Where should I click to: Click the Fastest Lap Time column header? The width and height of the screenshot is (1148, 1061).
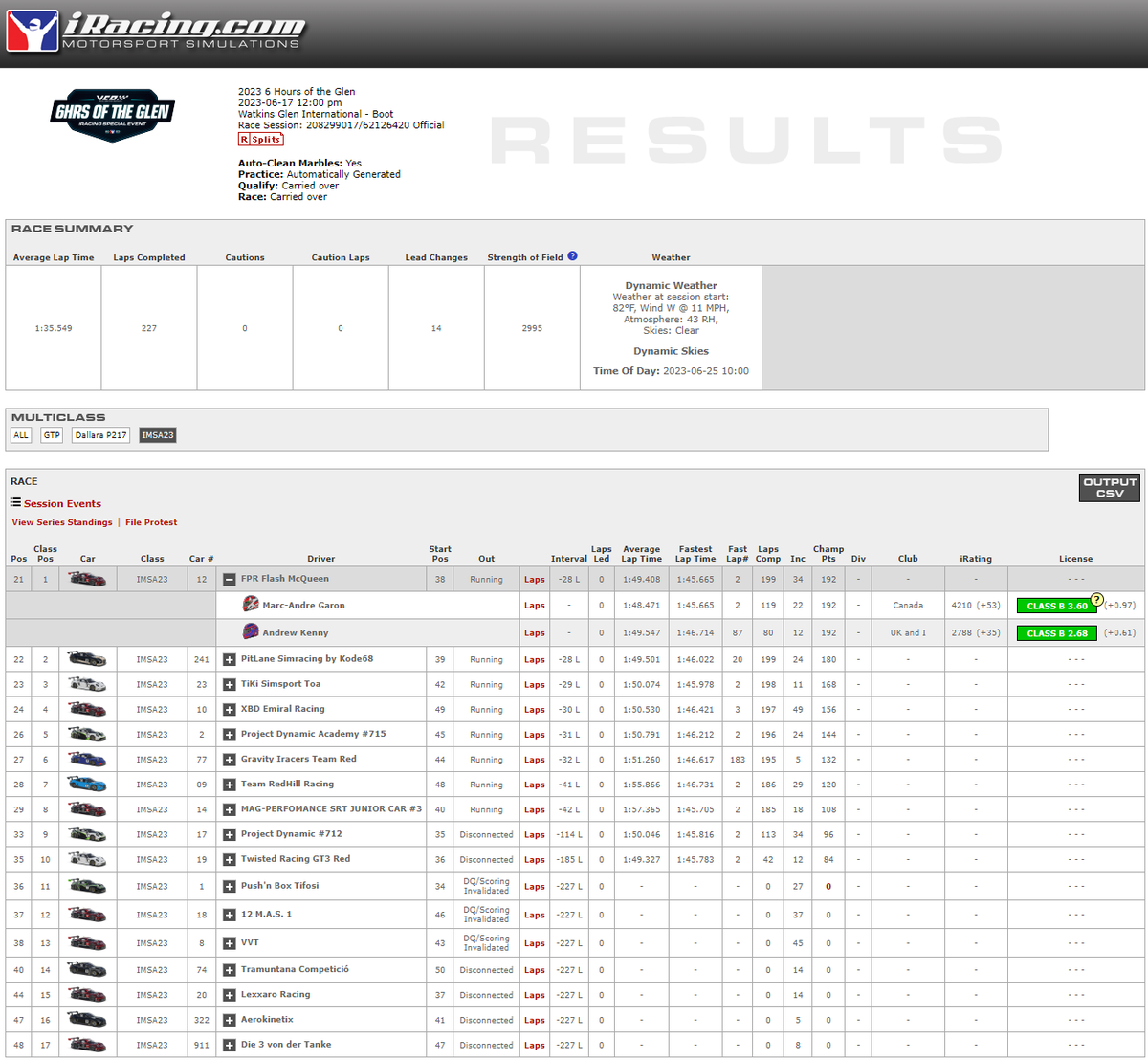[695, 554]
